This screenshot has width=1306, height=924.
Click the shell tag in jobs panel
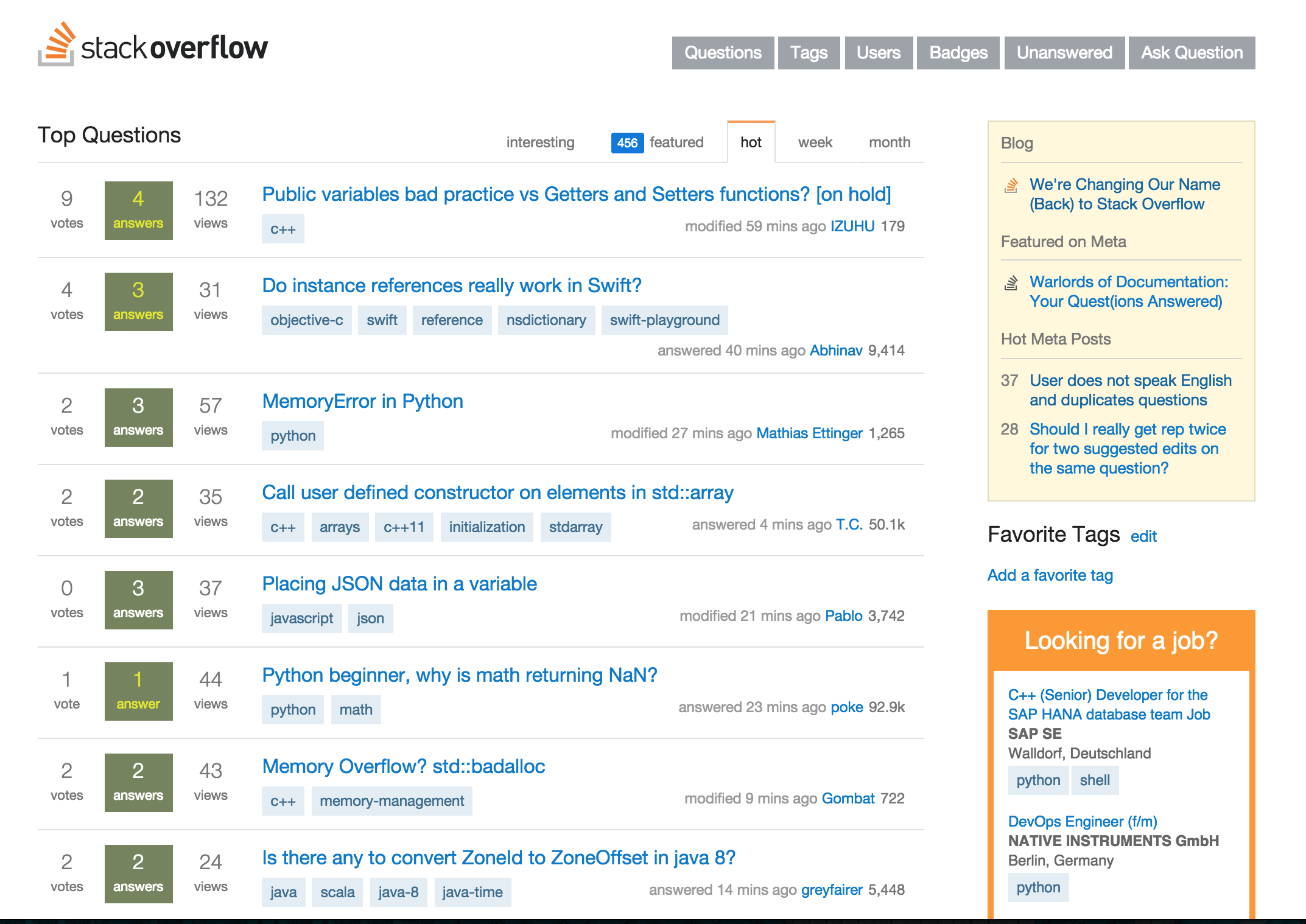(x=1094, y=780)
